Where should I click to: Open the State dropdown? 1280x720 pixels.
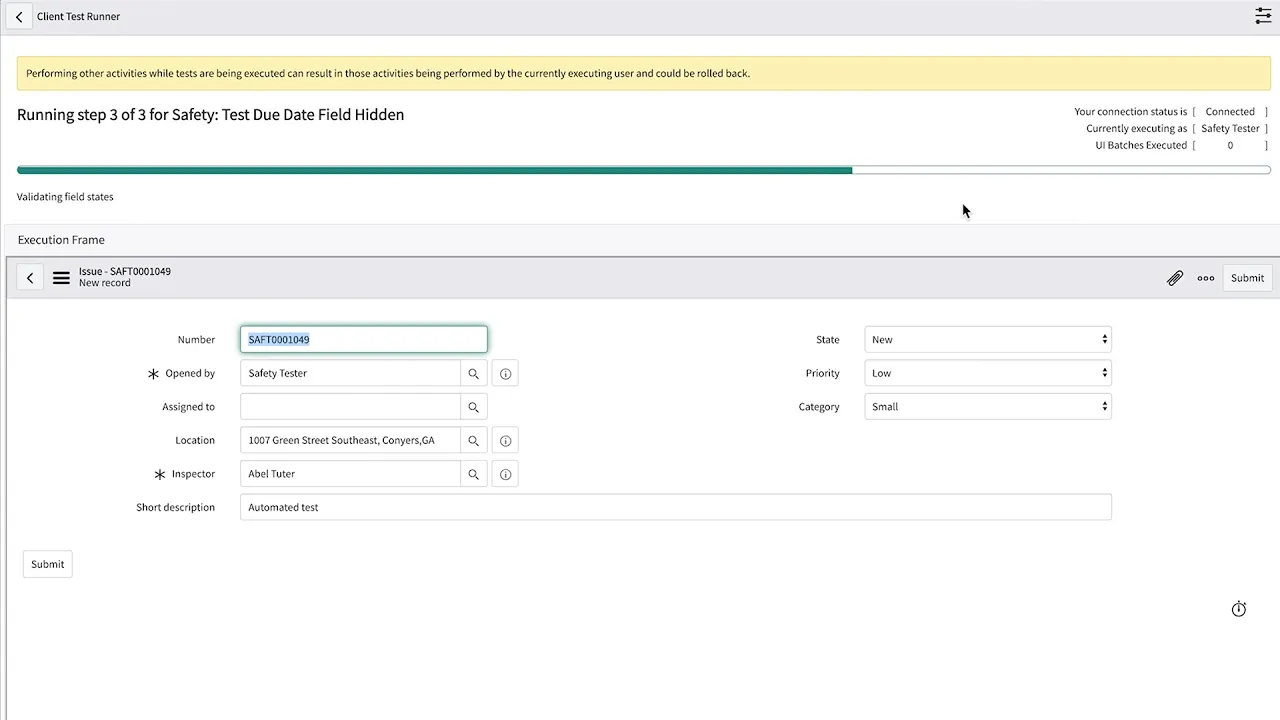click(x=987, y=339)
